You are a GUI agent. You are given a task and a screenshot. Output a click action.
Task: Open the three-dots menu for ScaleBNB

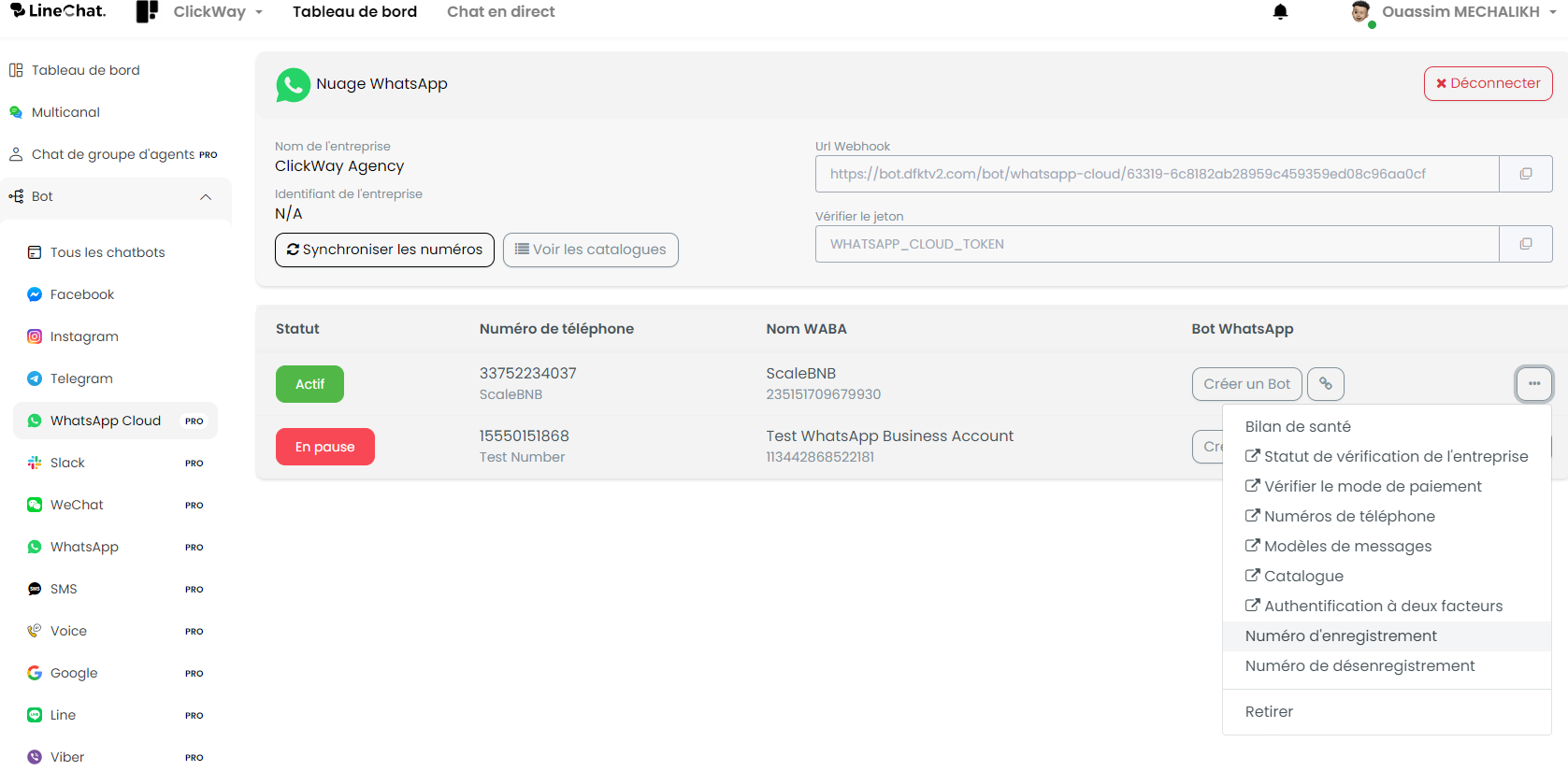[x=1534, y=384]
